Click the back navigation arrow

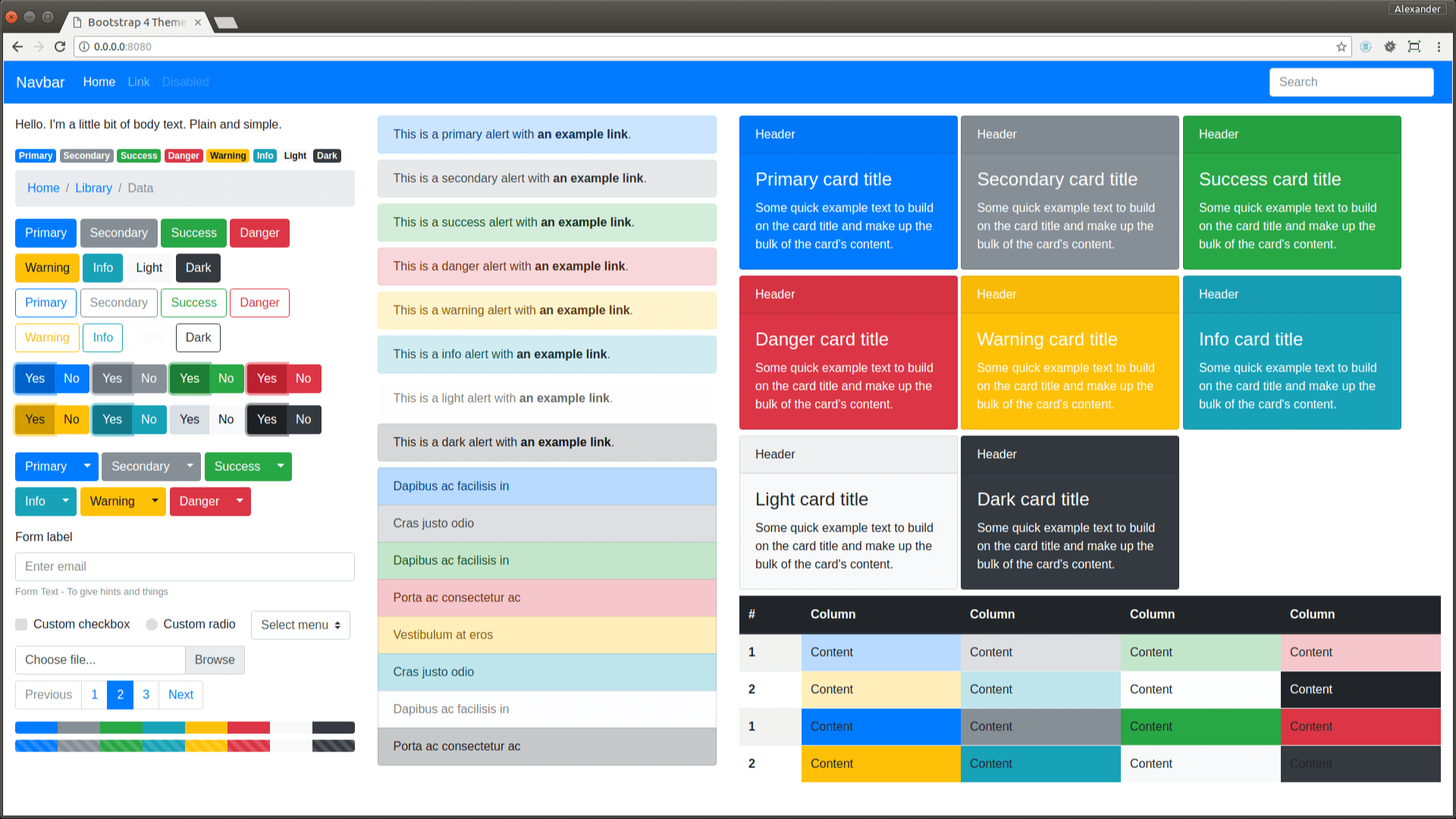click(17, 46)
